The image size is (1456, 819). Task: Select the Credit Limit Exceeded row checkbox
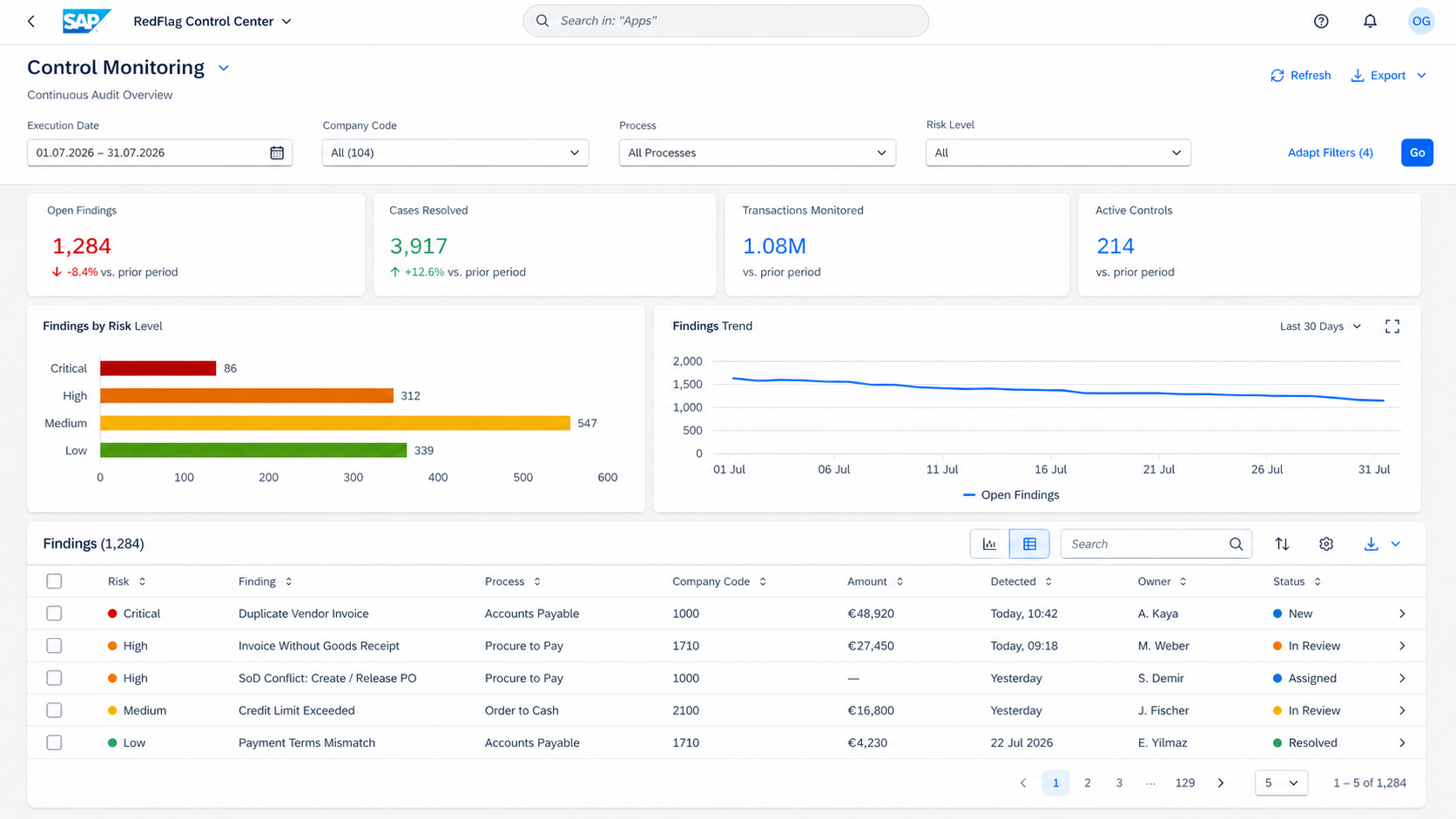[x=54, y=710]
